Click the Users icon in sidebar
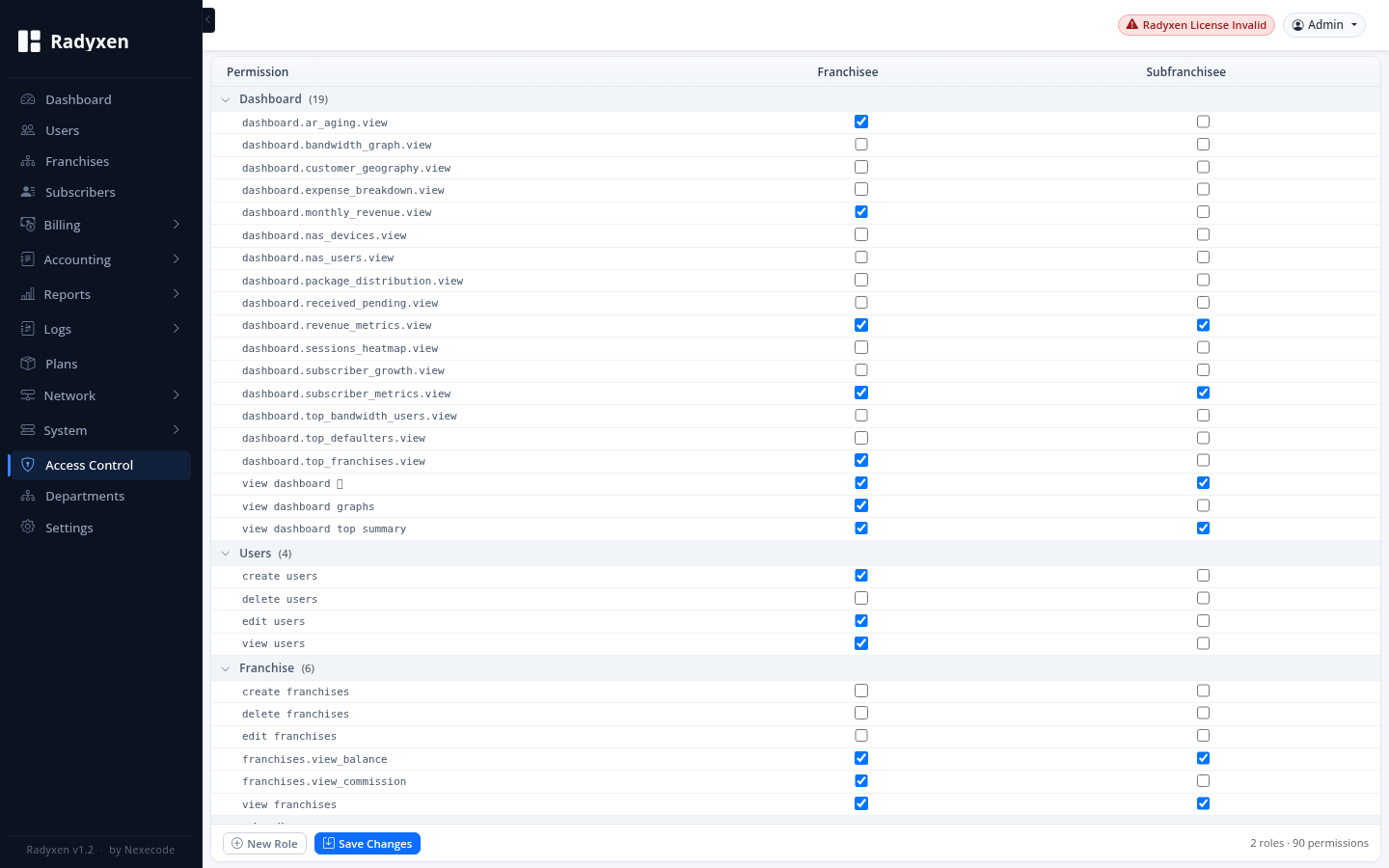The width and height of the screenshot is (1389, 868). (28, 130)
